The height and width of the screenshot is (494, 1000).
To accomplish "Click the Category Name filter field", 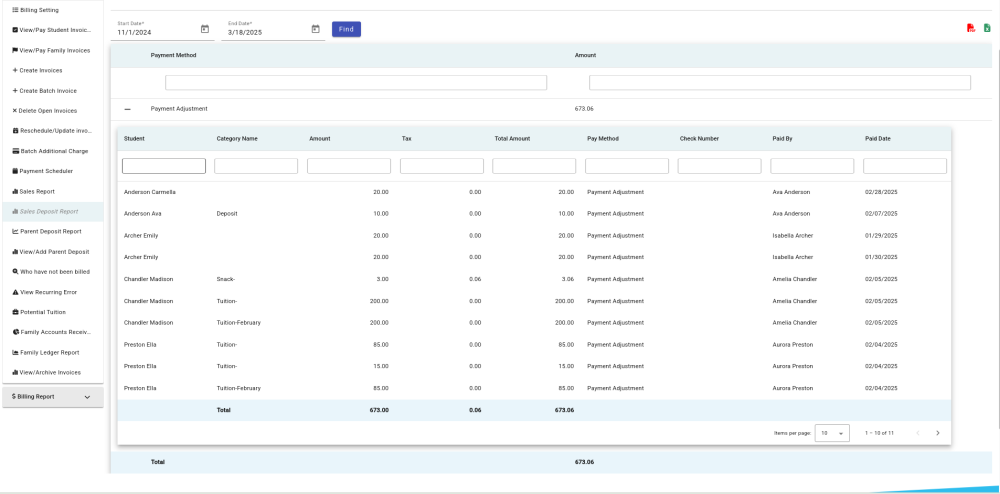I will pos(256,166).
